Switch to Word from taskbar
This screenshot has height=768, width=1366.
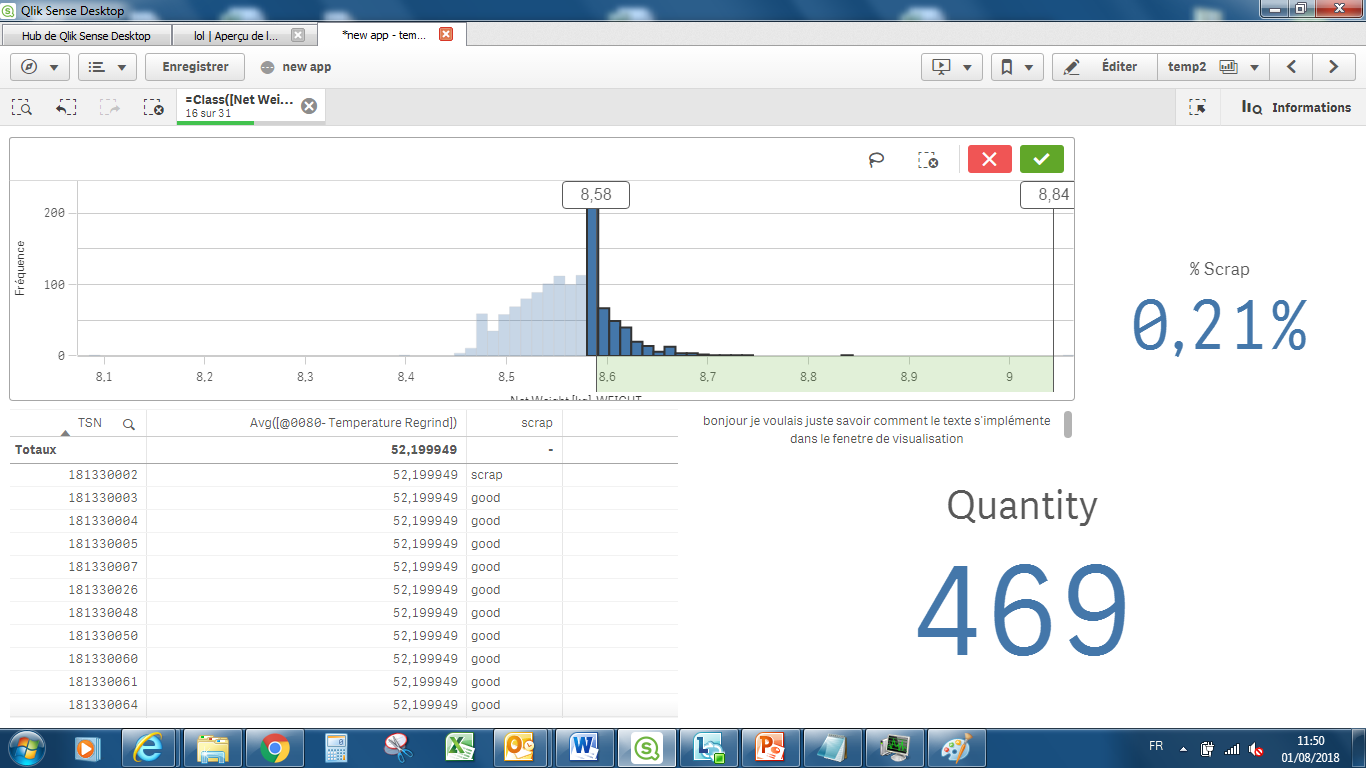tap(584, 747)
